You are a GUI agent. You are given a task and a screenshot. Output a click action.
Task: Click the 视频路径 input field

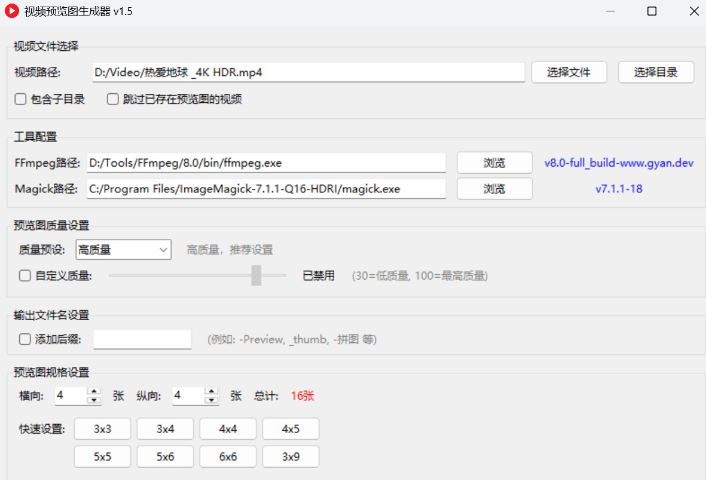click(307, 72)
